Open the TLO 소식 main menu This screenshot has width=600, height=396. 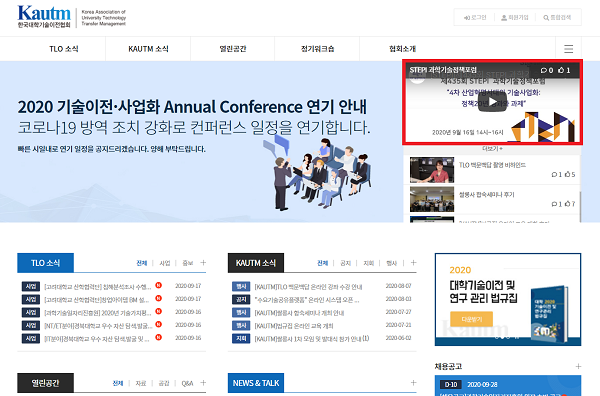pyautogui.click(x=64, y=49)
